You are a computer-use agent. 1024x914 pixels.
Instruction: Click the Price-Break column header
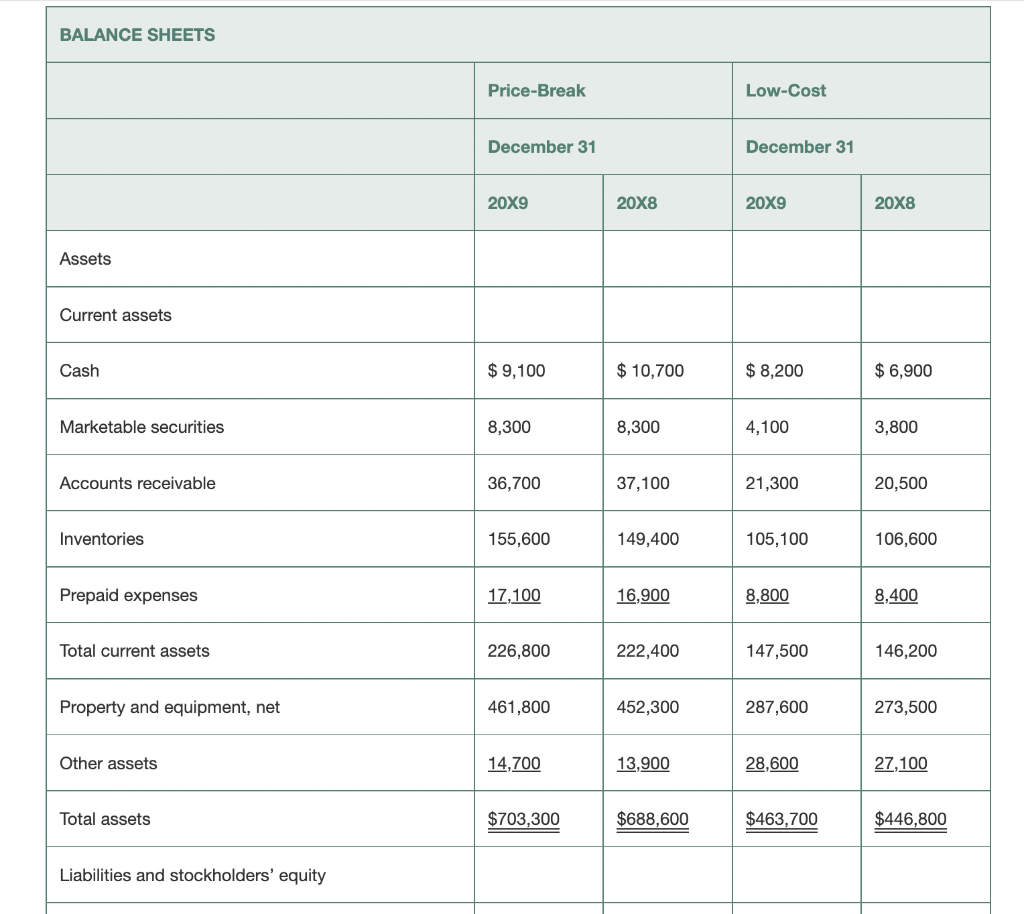[536, 90]
